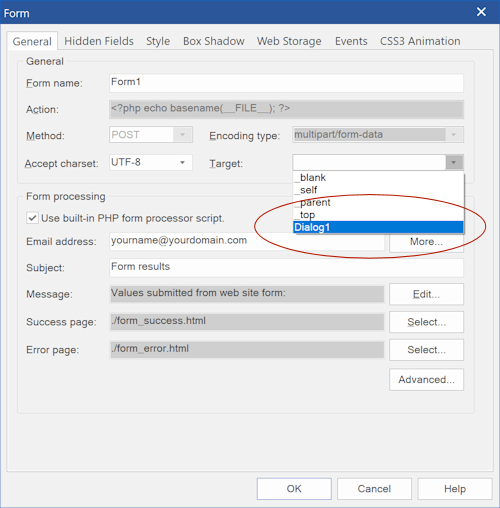Image resolution: width=500 pixels, height=508 pixels.
Task: Collapse the Target dropdown arrow
Action: coord(454,163)
